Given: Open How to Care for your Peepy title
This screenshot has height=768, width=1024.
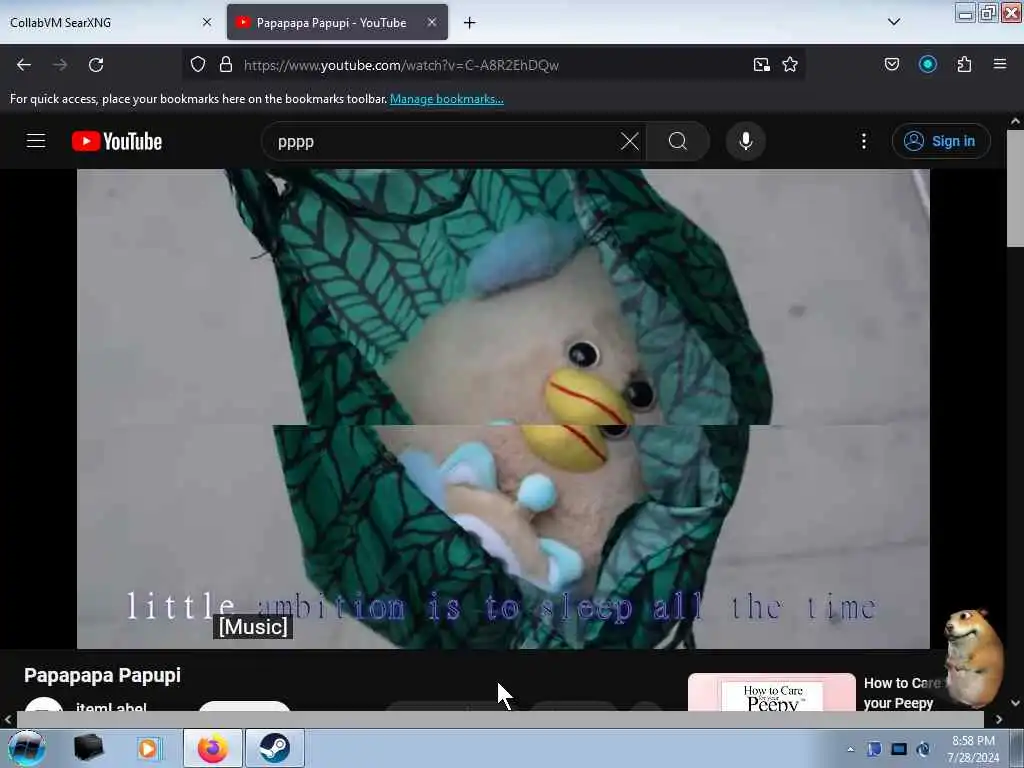Looking at the screenshot, I should point(901,693).
